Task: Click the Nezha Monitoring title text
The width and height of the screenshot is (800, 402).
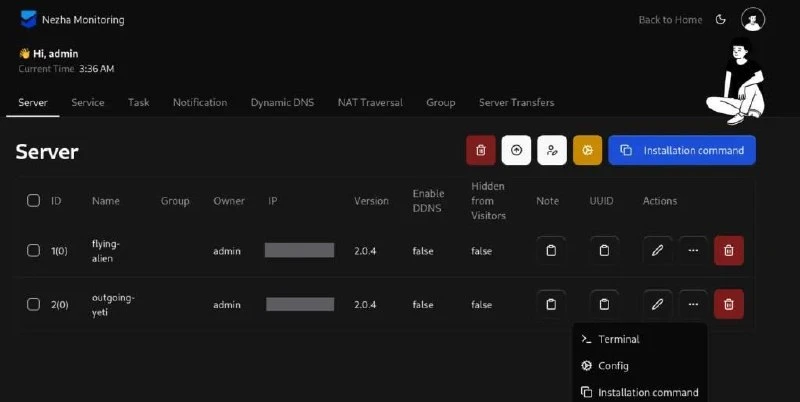Action: pos(83,20)
